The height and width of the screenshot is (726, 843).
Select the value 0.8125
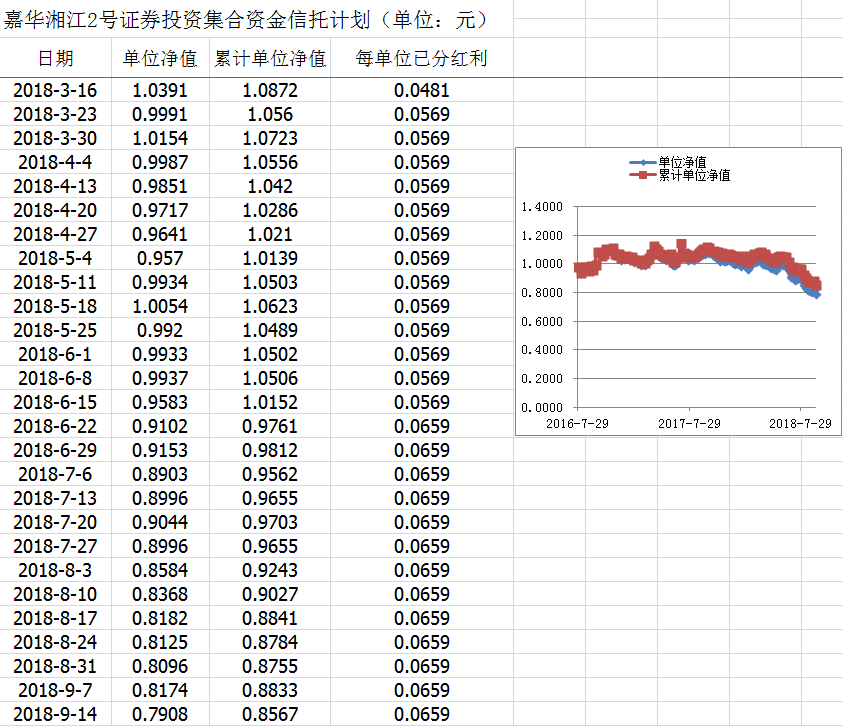[160, 642]
